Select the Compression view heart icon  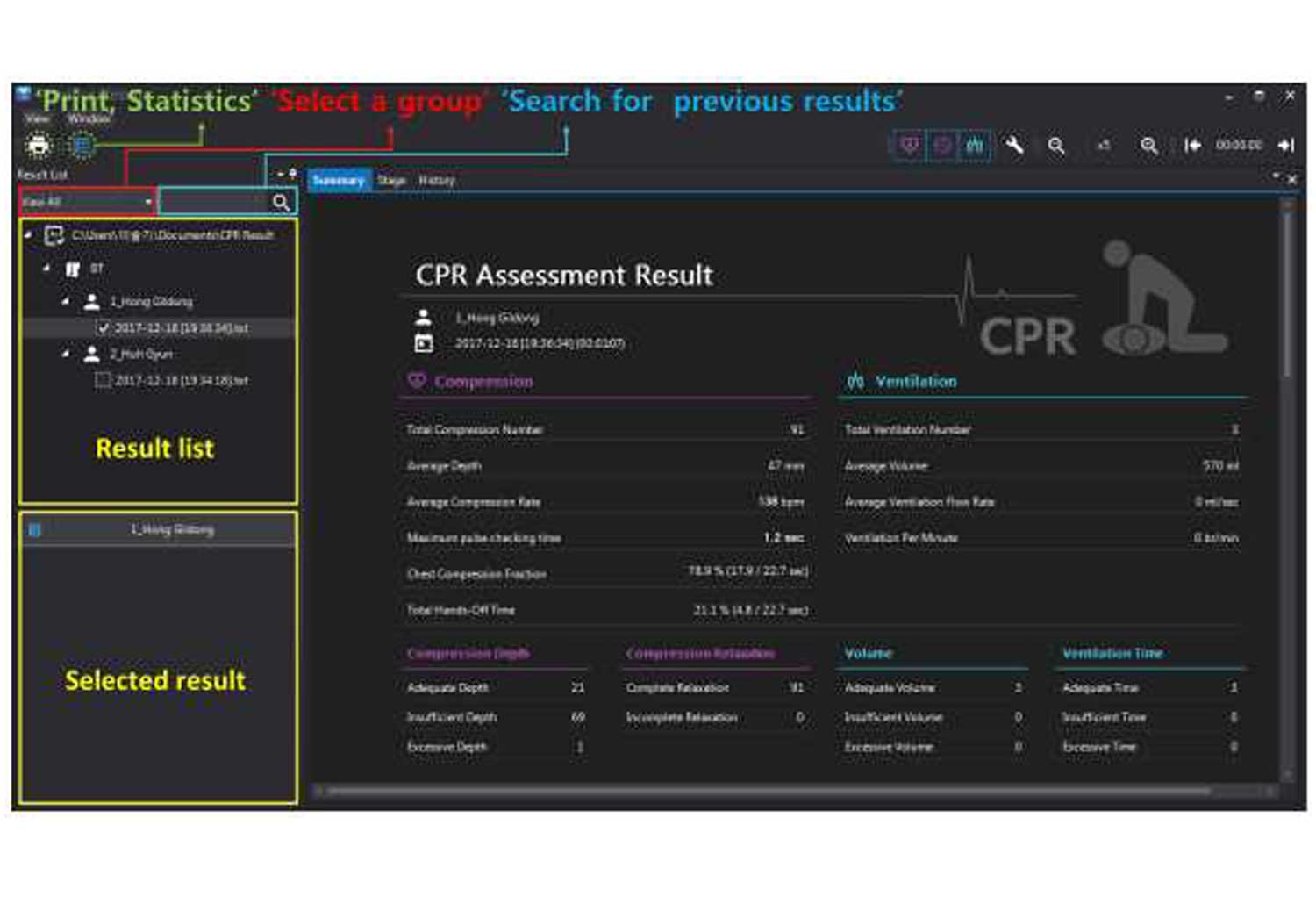point(912,147)
